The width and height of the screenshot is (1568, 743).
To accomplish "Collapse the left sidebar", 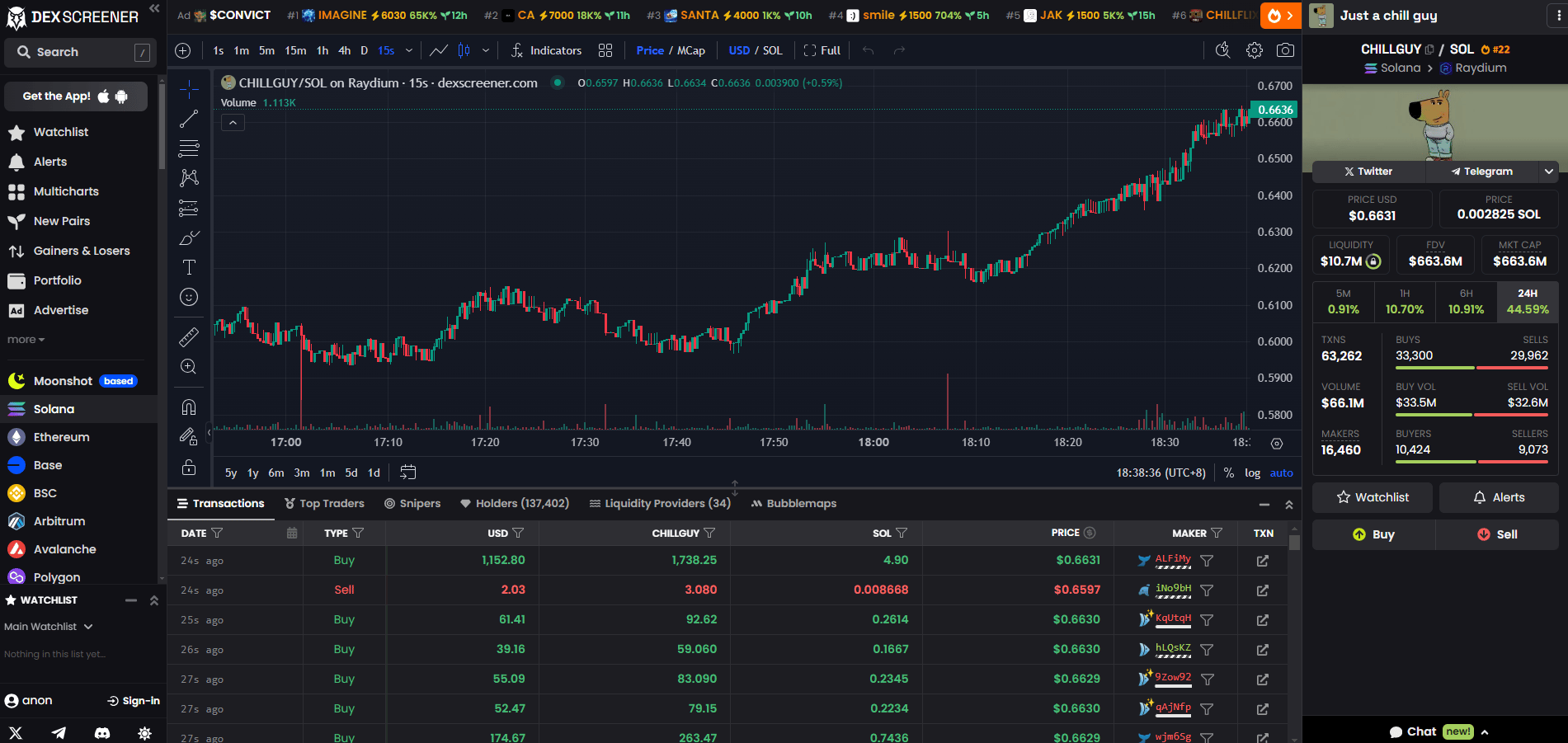I will (154, 8).
